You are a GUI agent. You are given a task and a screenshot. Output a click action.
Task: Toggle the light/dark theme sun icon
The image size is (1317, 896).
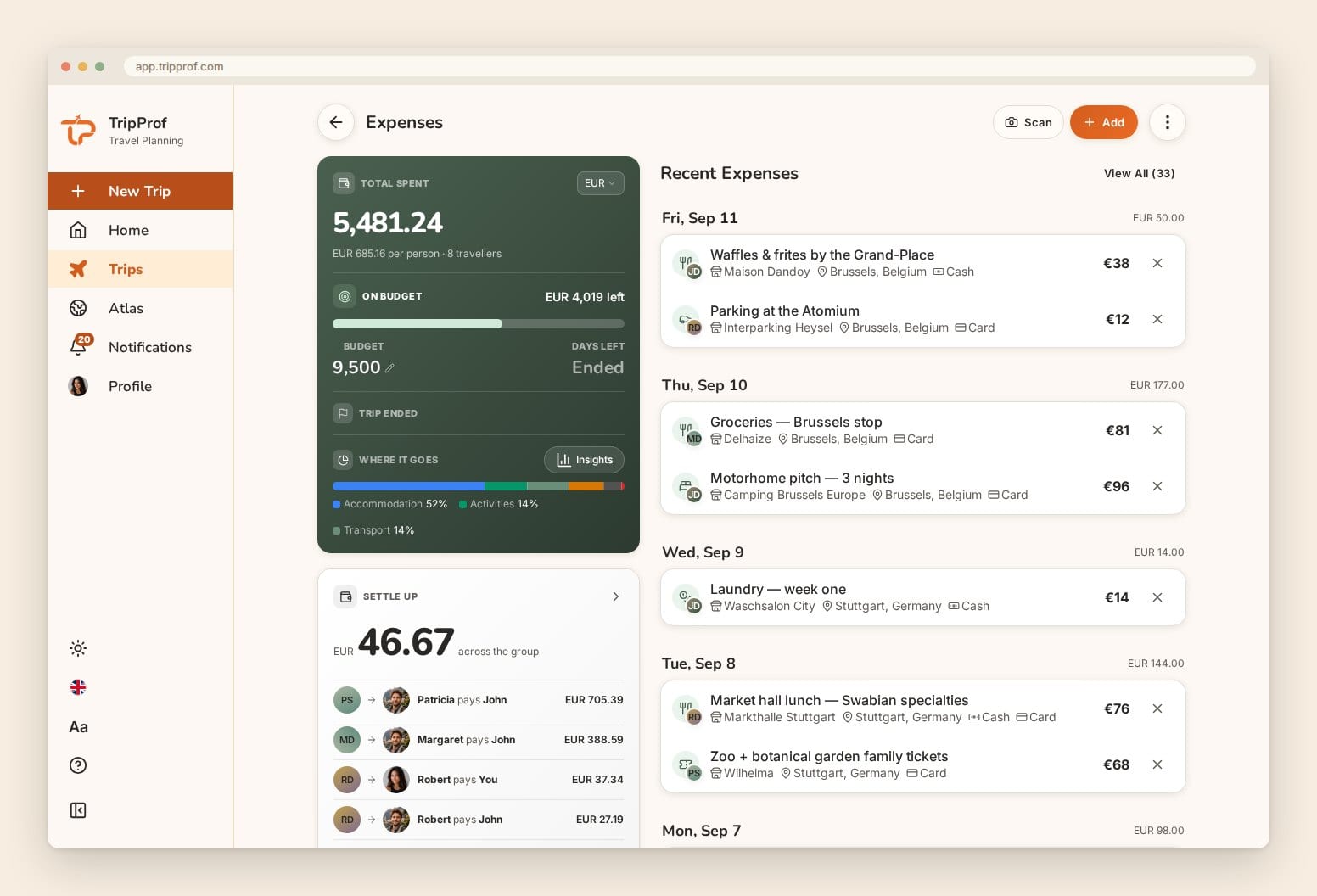click(78, 648)
